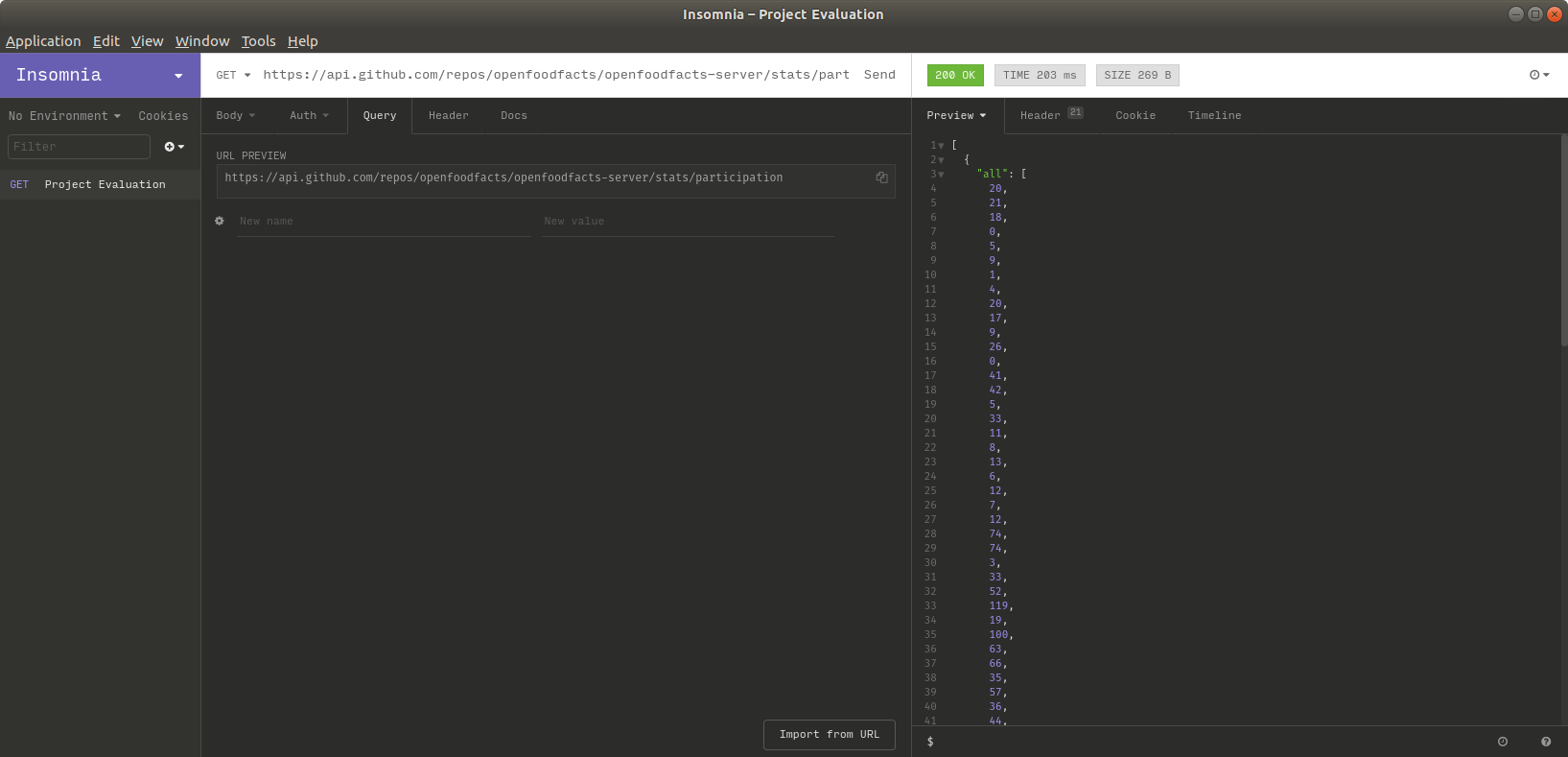1568x757 pixels.
Task: Send the request
Action: point(879,75)
